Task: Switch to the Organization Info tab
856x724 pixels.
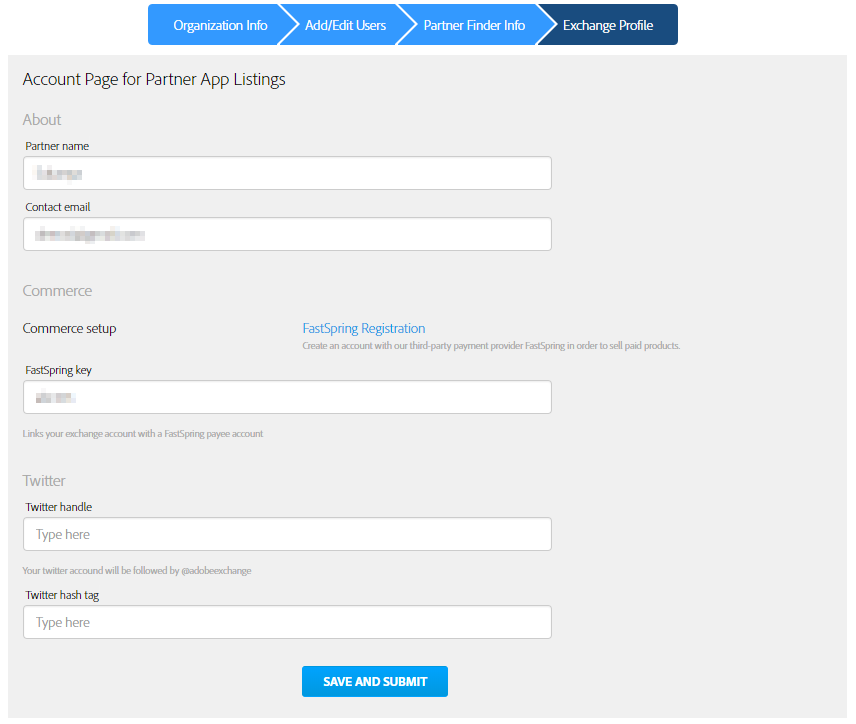Action: [x=219, y=24]
